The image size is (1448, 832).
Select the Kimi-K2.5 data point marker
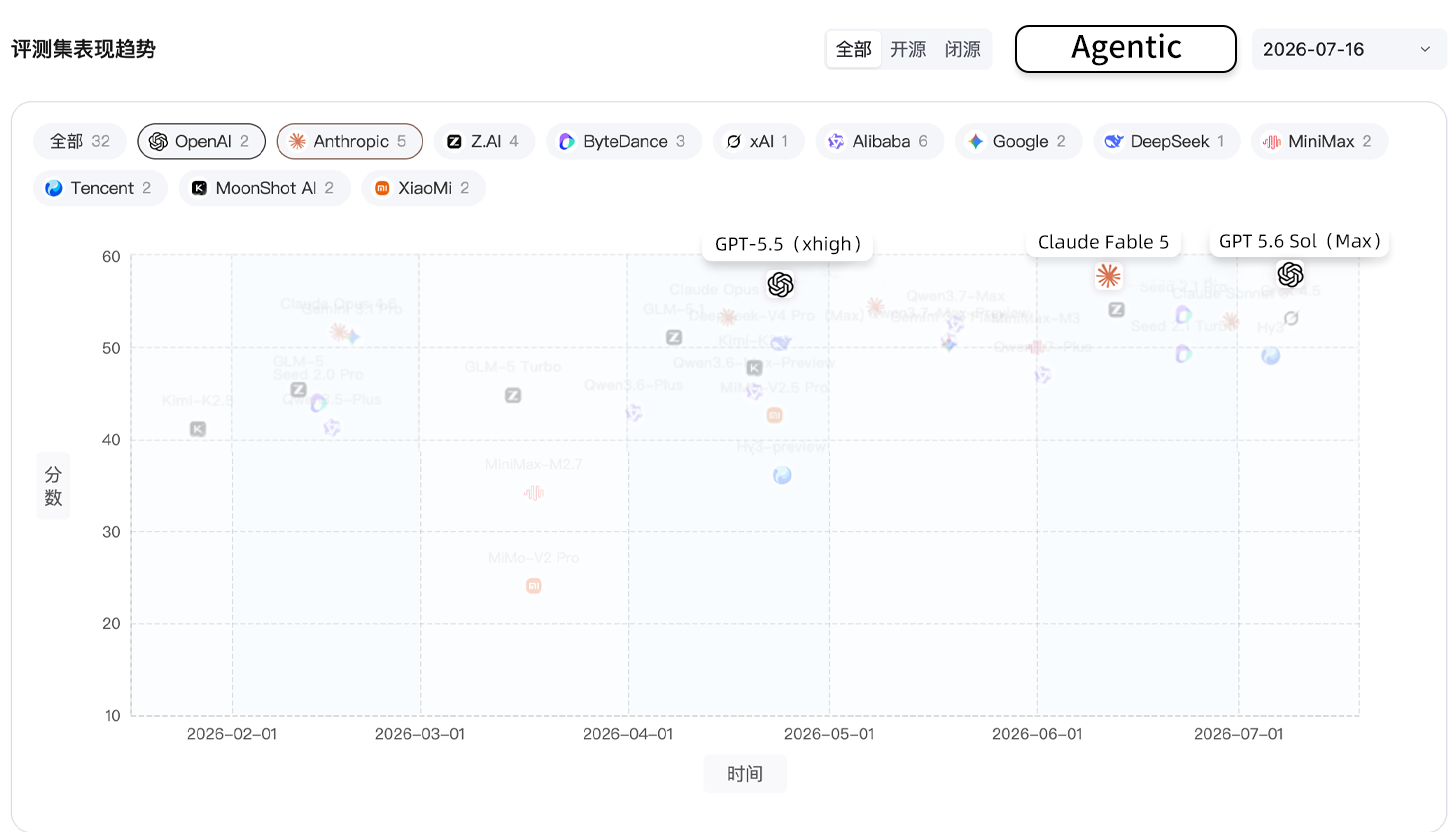[198, 429]
